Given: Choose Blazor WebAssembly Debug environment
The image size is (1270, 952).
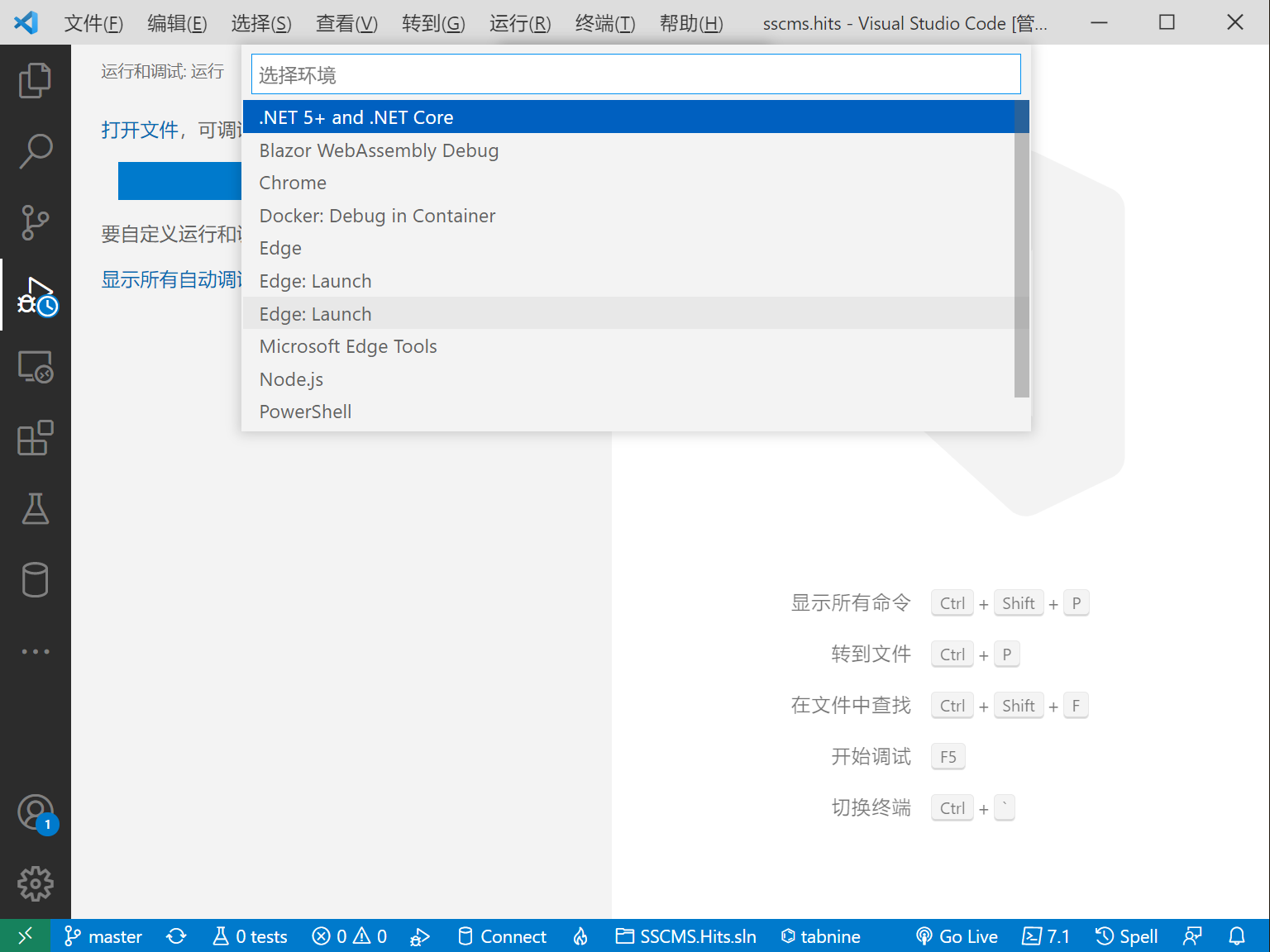Looking at the screenshot, I should (x=379, y=150).
